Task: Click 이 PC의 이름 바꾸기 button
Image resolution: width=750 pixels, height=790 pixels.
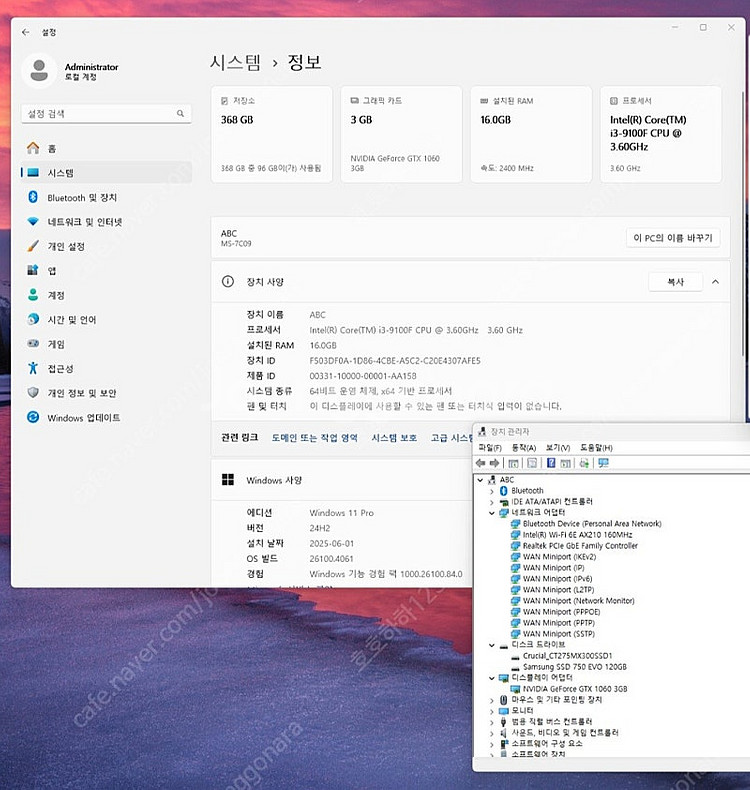Action: [x=673, y=238]
